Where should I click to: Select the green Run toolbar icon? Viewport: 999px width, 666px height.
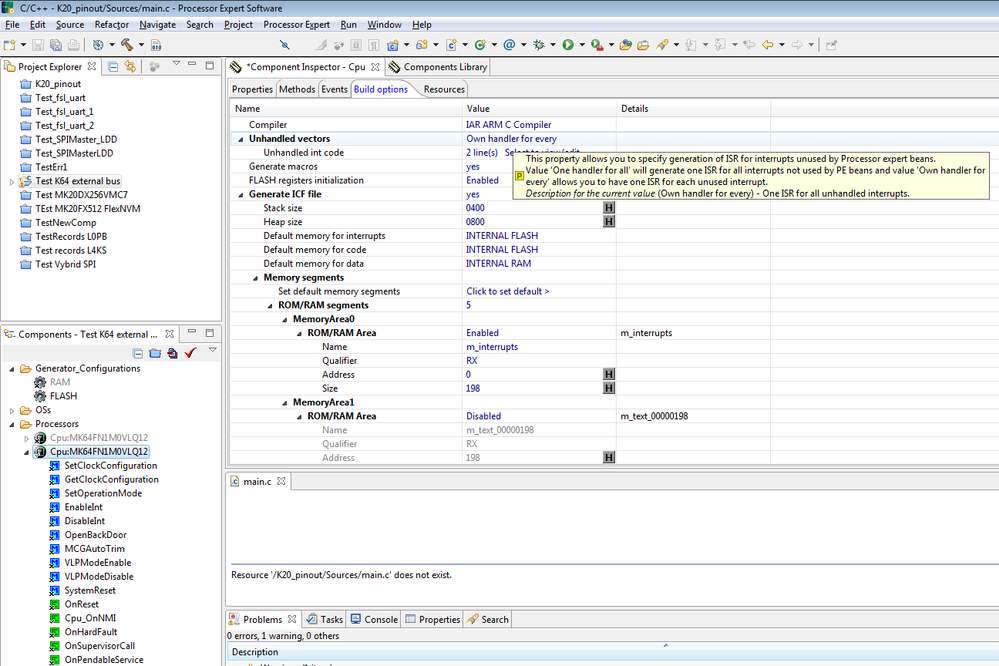[x=570, y=45]
